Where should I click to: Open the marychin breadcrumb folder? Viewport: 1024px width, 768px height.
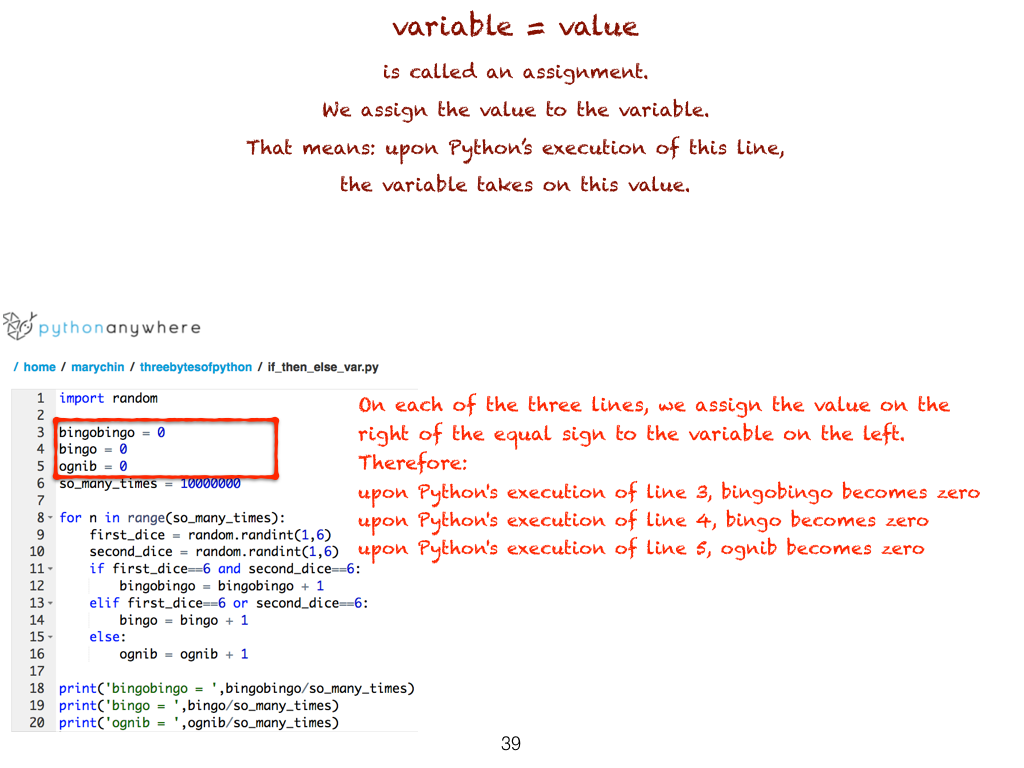(x=97, y=367)
